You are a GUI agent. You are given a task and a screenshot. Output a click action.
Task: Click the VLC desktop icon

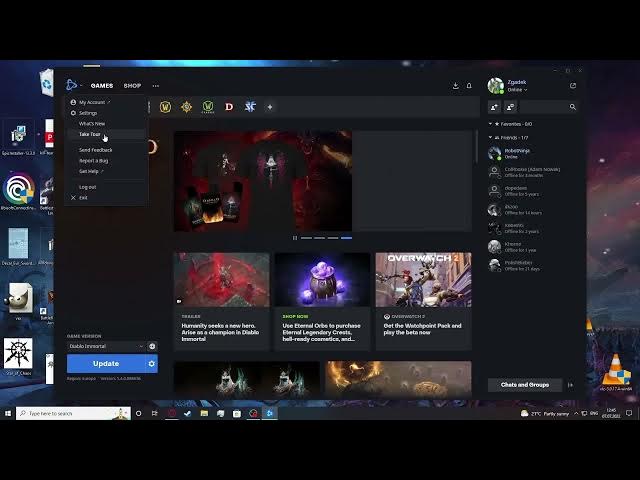click(616, 371)
